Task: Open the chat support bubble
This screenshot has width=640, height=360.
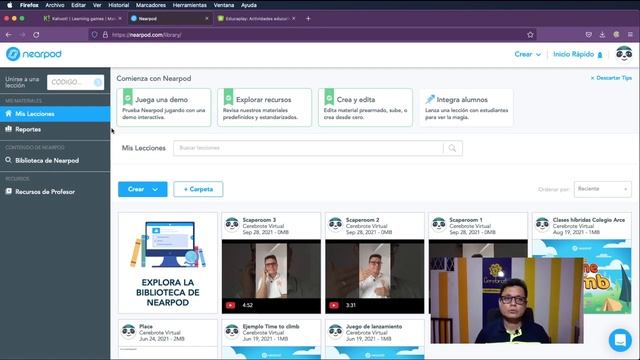Action: tap(620, 340)
